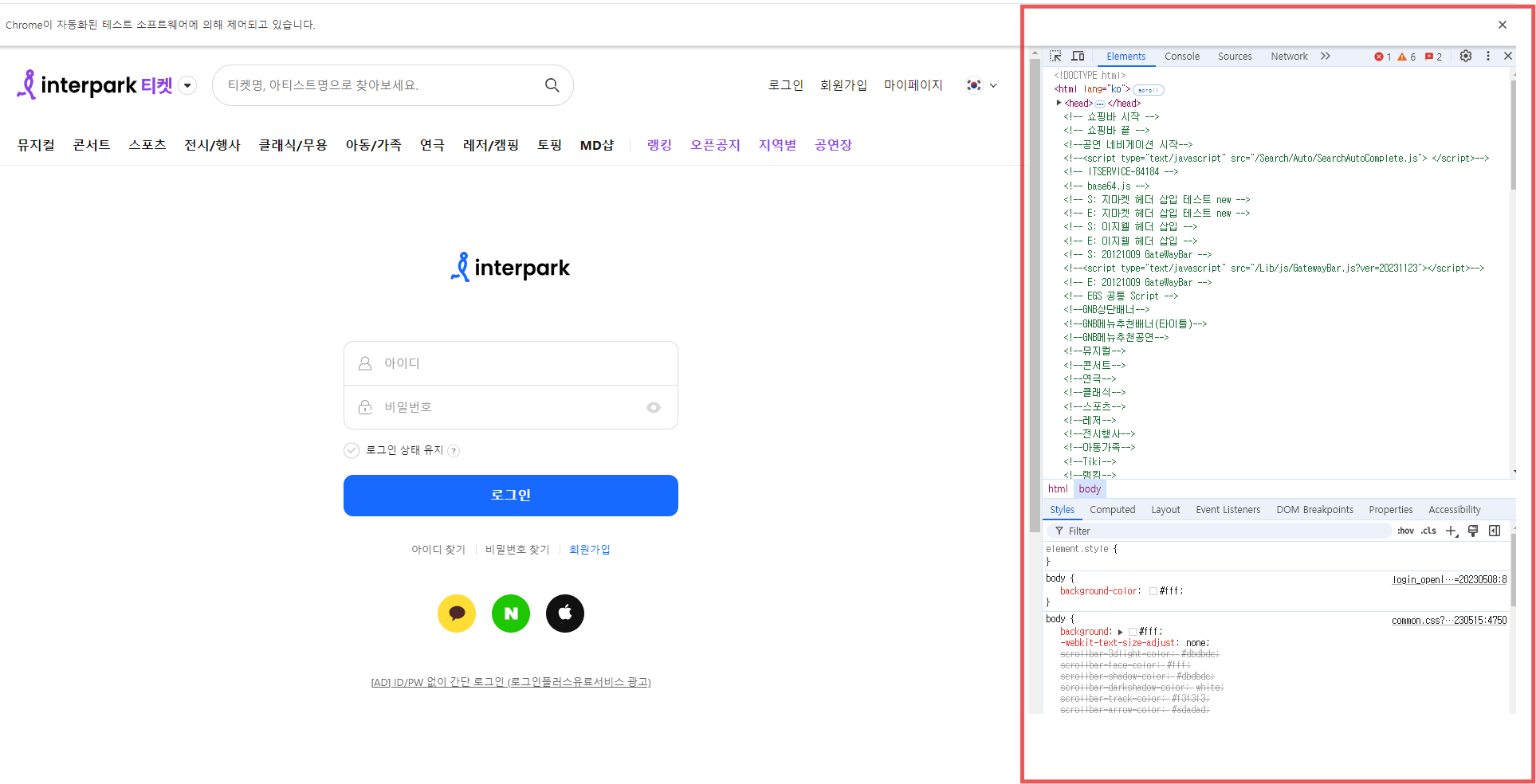Switch to the Console tab
The width and height of the screenshot is (1536, 784).
[1182, 57]
